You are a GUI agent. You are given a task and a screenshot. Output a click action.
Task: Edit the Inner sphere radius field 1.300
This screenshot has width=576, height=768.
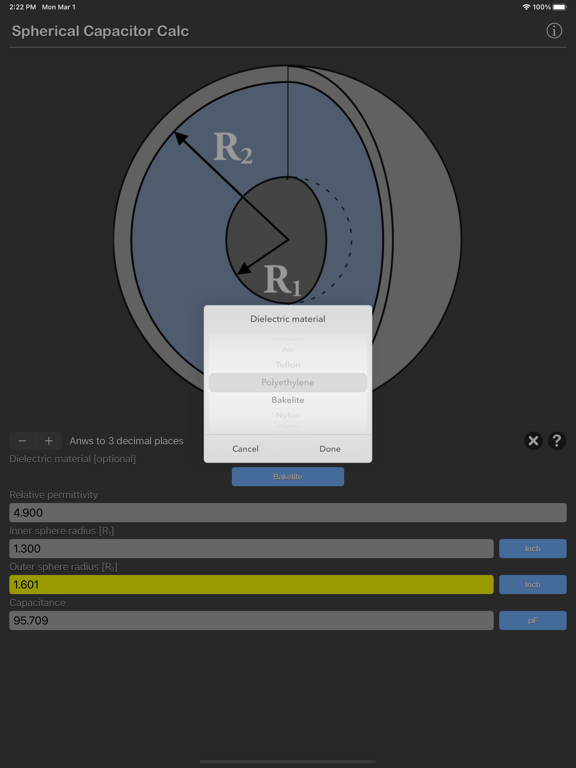[251, 549]
